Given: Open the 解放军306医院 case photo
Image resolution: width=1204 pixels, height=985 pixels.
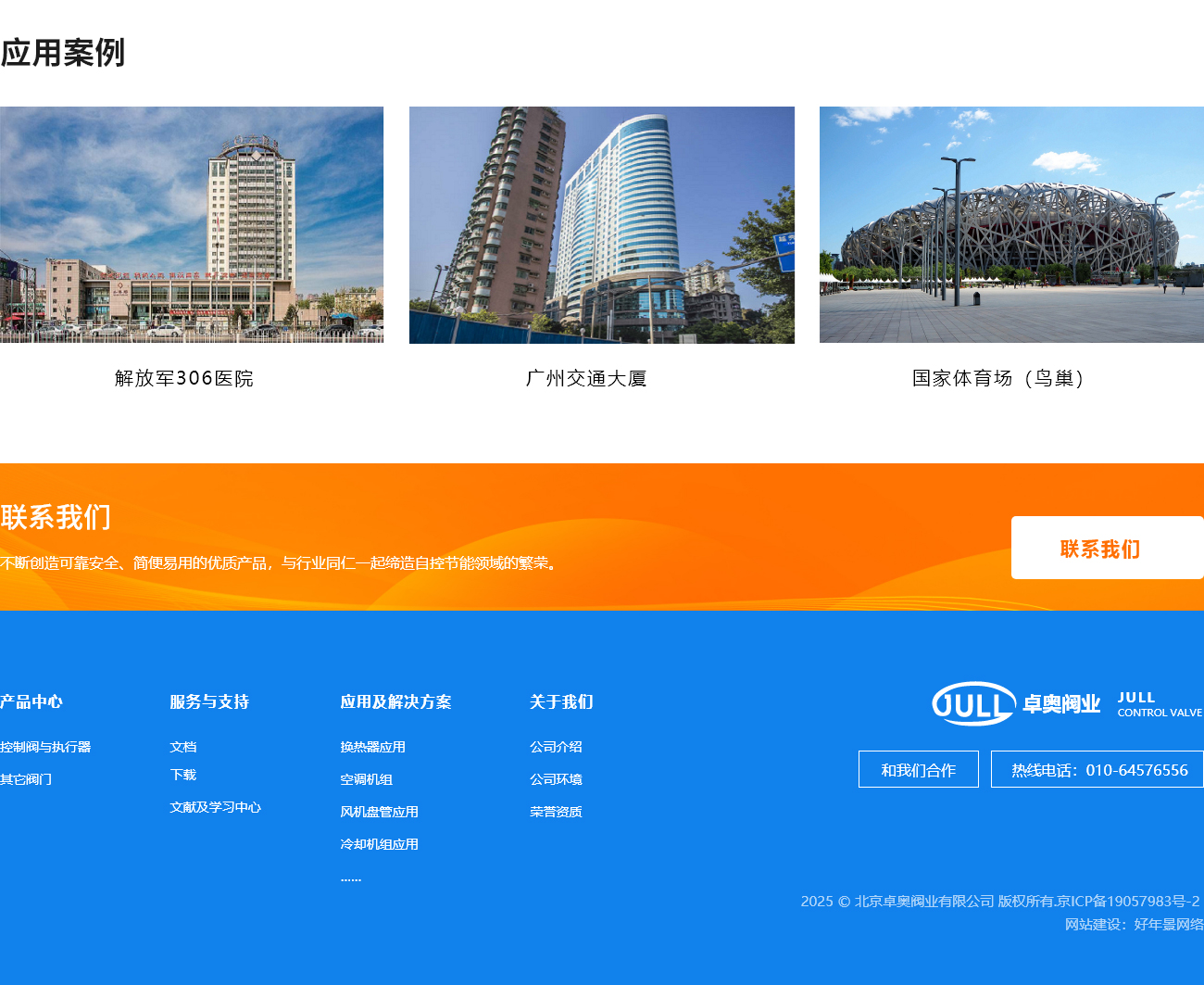Looking at the screenshot, I should tap(192, 224).
